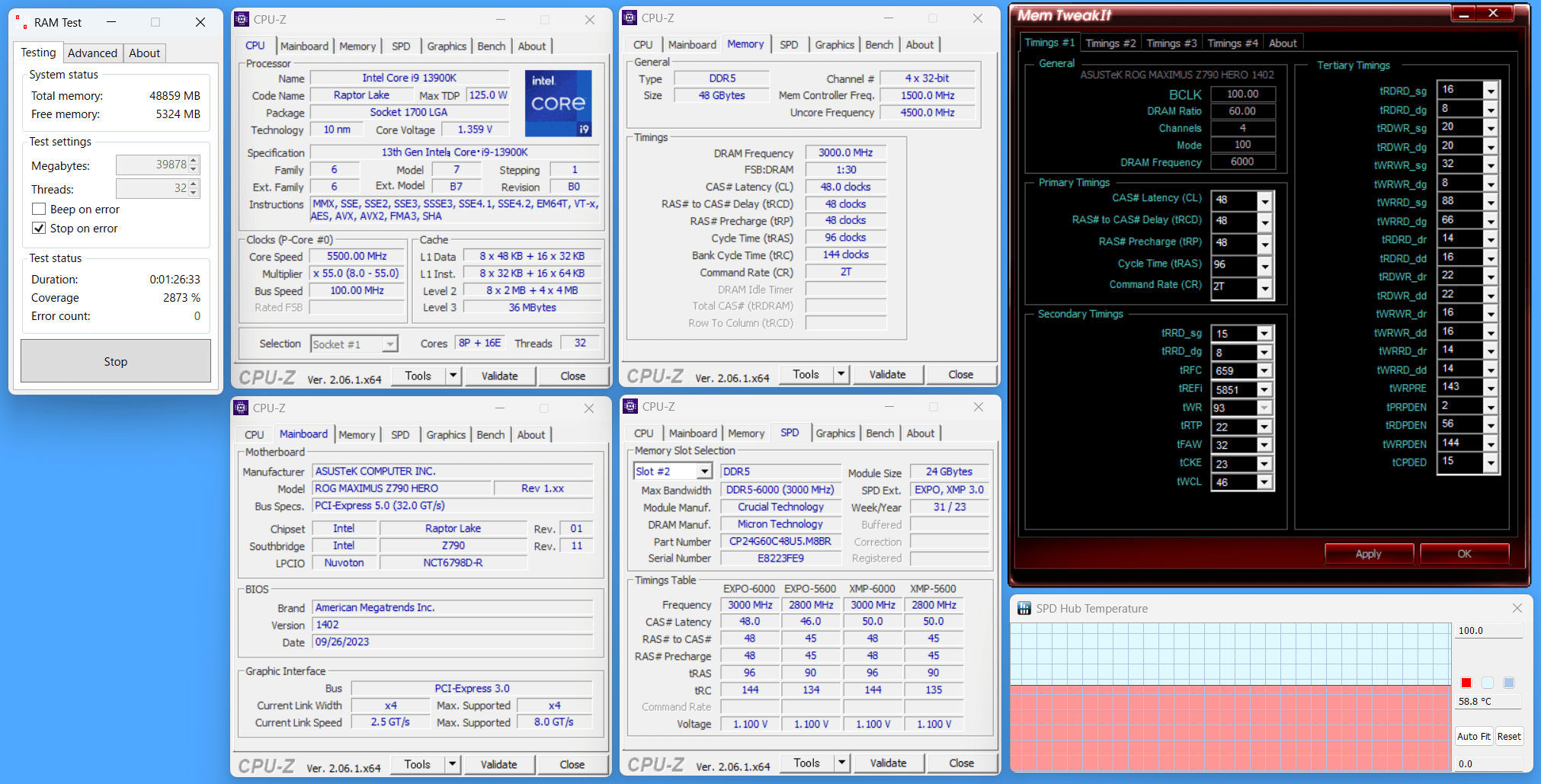Screen dimensions: 1541x784
Task: Expand the tRFC dropdown in Mem TweakIt
Action: tap(1264, 371)
